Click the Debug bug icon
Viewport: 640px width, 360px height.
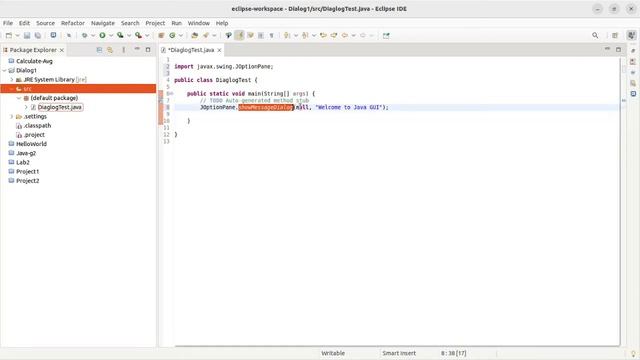84,36
